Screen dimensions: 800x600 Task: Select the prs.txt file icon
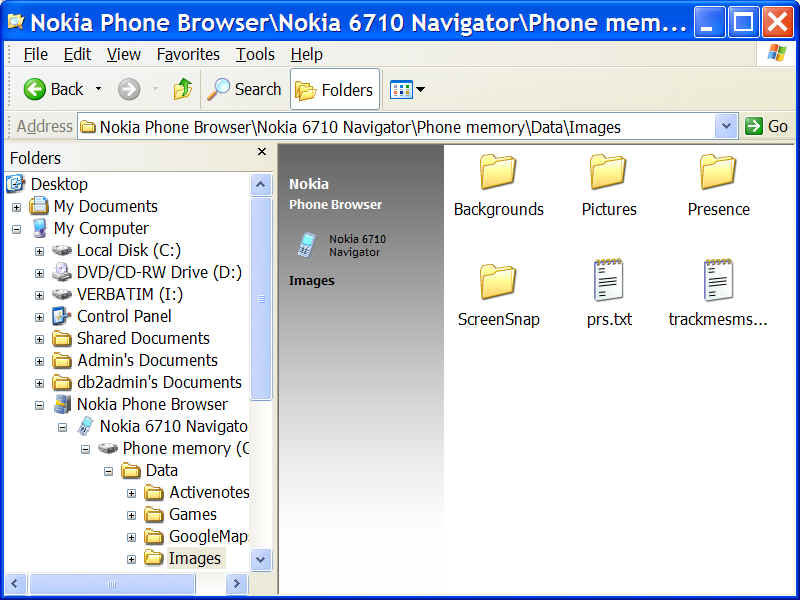pyautogui.click(x=609, y=283)
